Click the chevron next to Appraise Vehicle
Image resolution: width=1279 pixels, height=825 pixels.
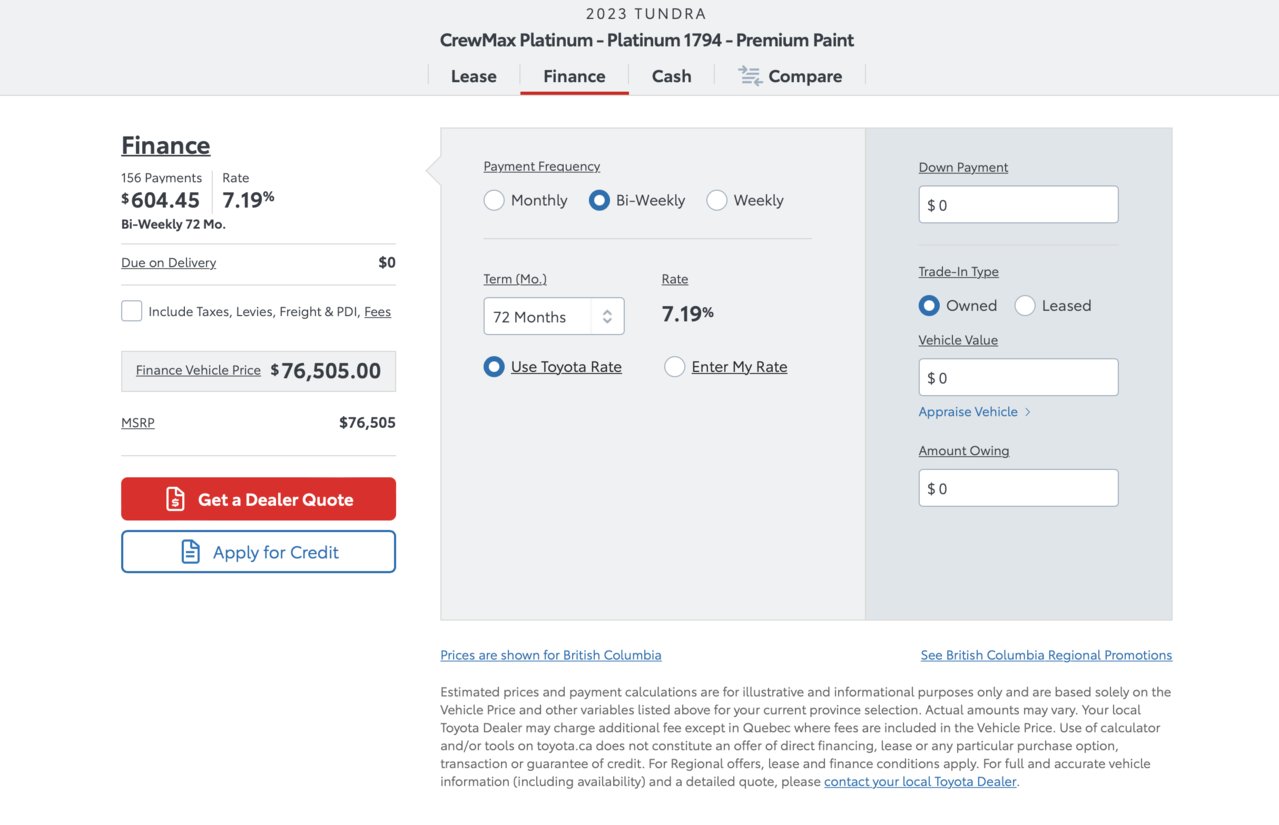[1027, 412]
